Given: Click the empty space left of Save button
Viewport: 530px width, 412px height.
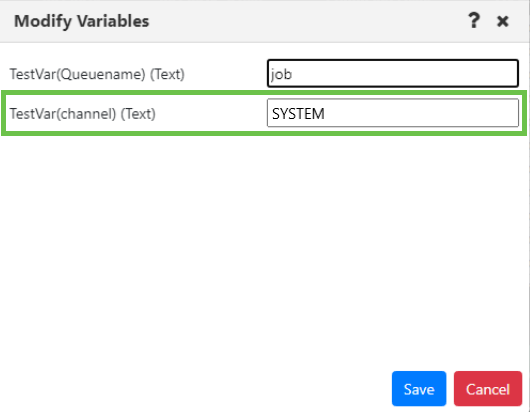Looking at the screenshot, I should tap(196, 389).
